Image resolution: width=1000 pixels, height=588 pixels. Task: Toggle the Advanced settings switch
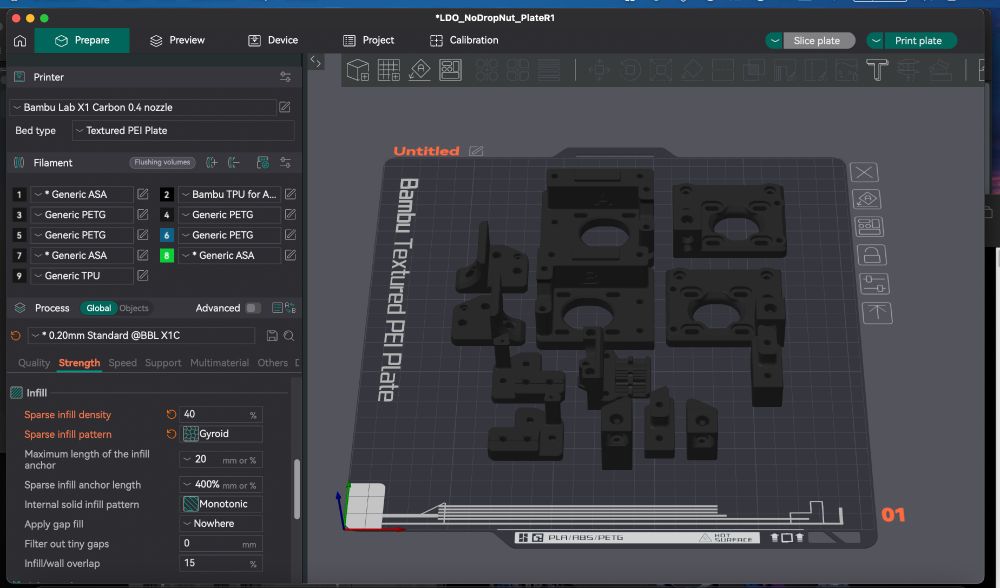[x=253, y=308]
